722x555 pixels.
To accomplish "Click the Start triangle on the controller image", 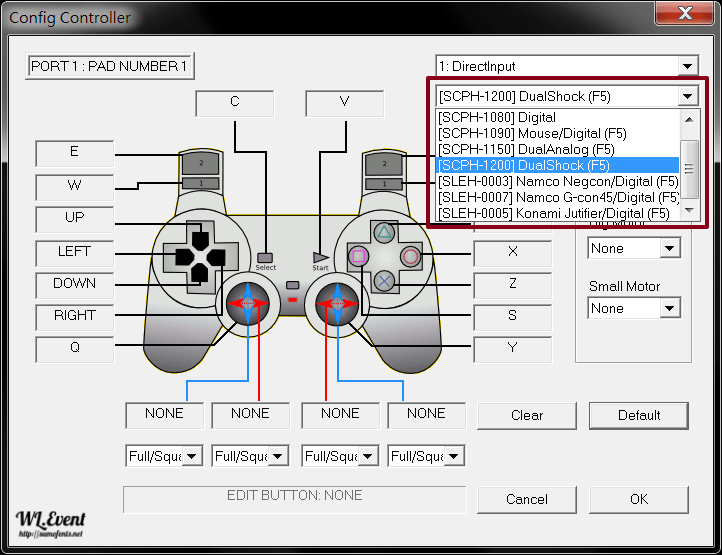I will tap(320, 257).
